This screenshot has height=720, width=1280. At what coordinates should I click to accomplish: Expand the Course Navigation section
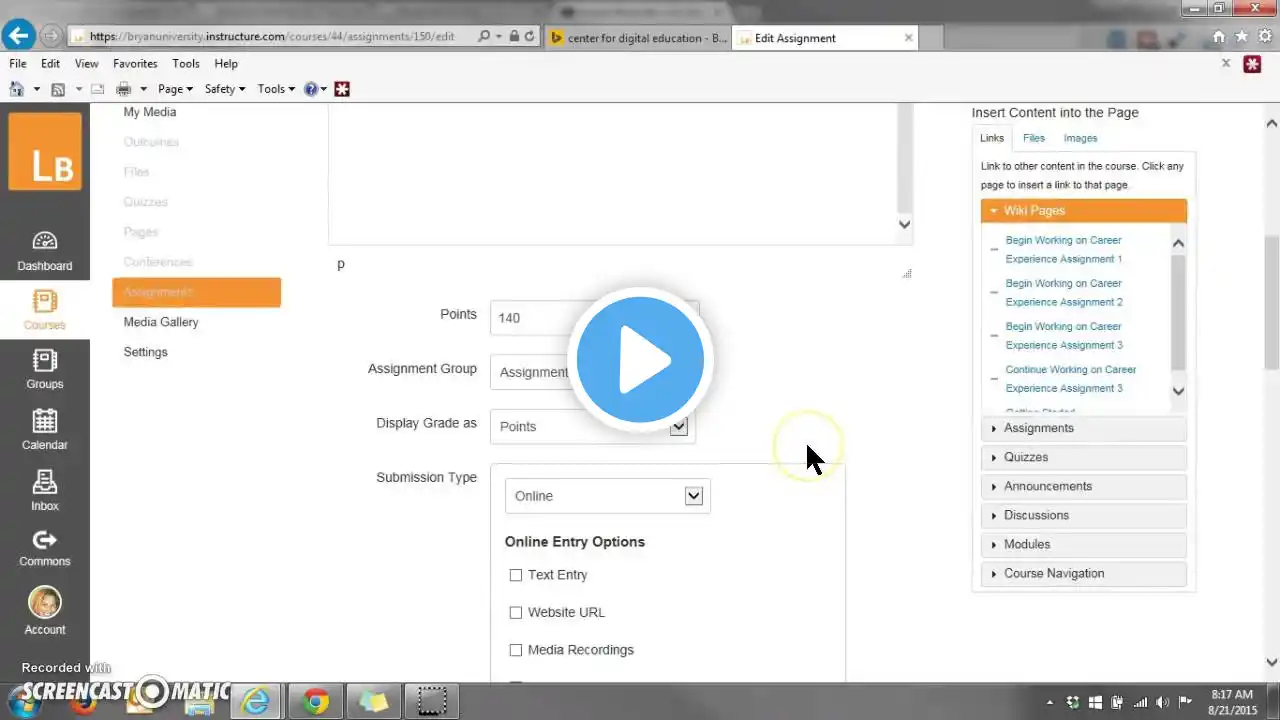pyautogui.click(x=1084, y=573)
